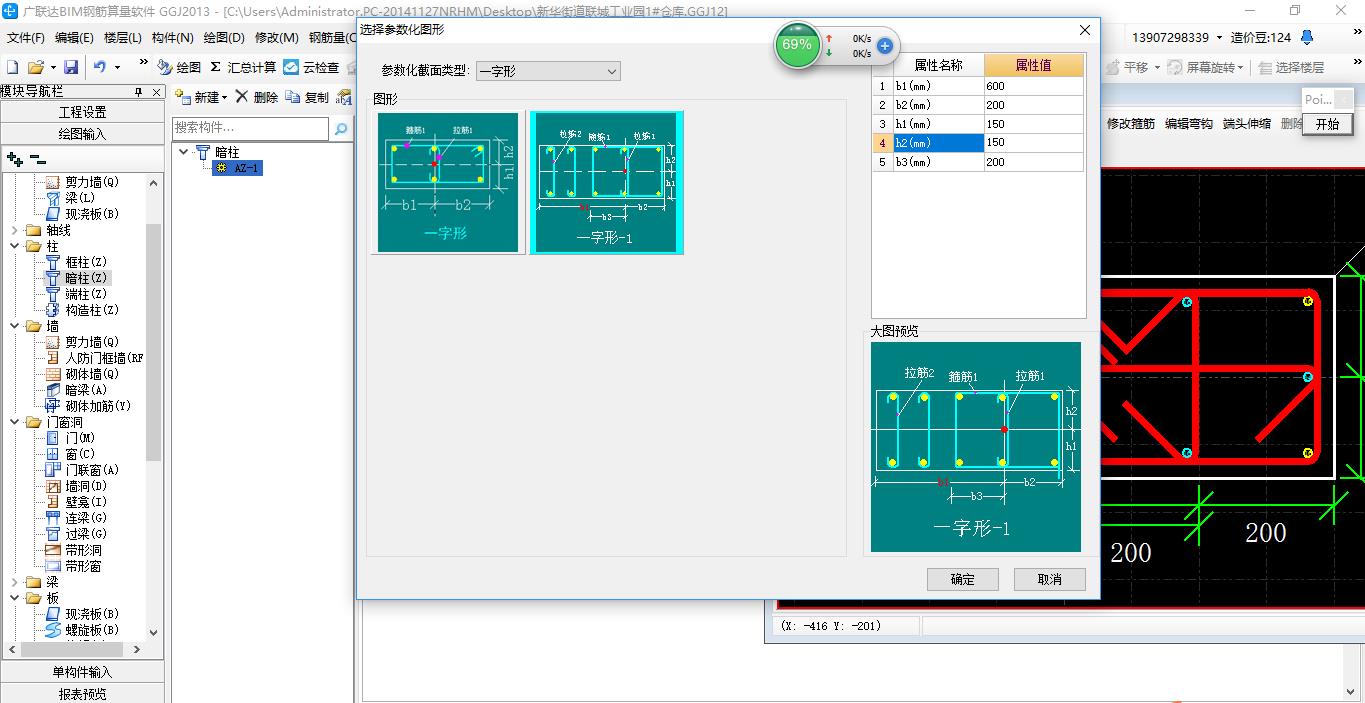The height and width of the screenshot is (703, 1365).
Task: Select 砌体加筋(Y) in the tree
Action: point(98,406)
